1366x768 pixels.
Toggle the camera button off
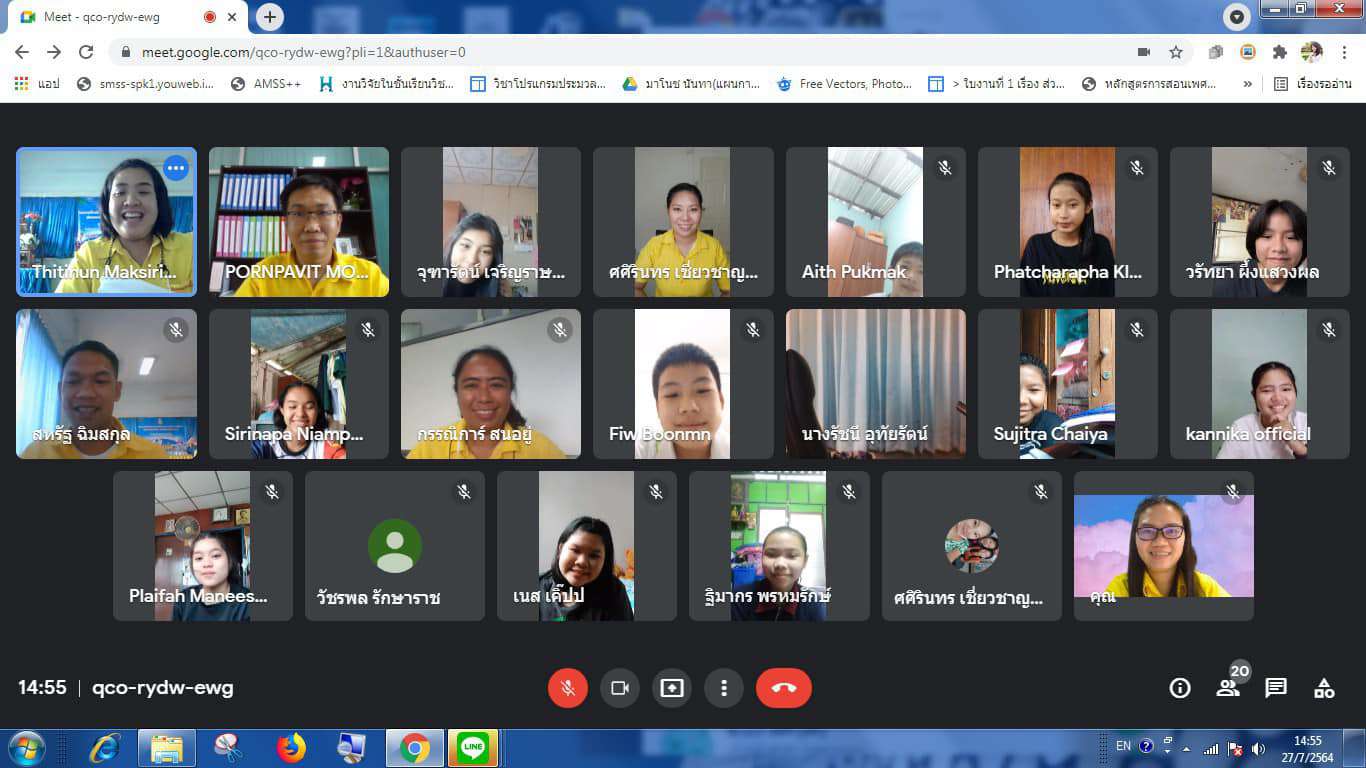pos(619,688)
